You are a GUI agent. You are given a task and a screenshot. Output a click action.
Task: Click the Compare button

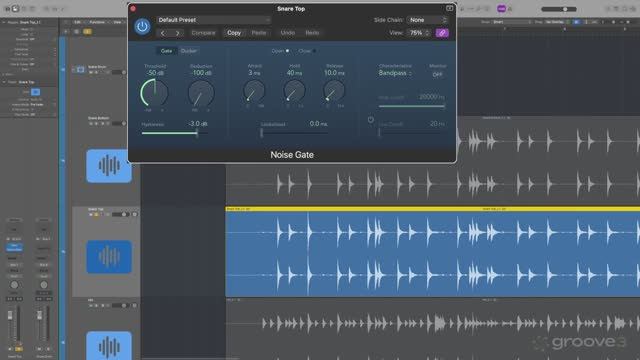(x=203, y=33)
